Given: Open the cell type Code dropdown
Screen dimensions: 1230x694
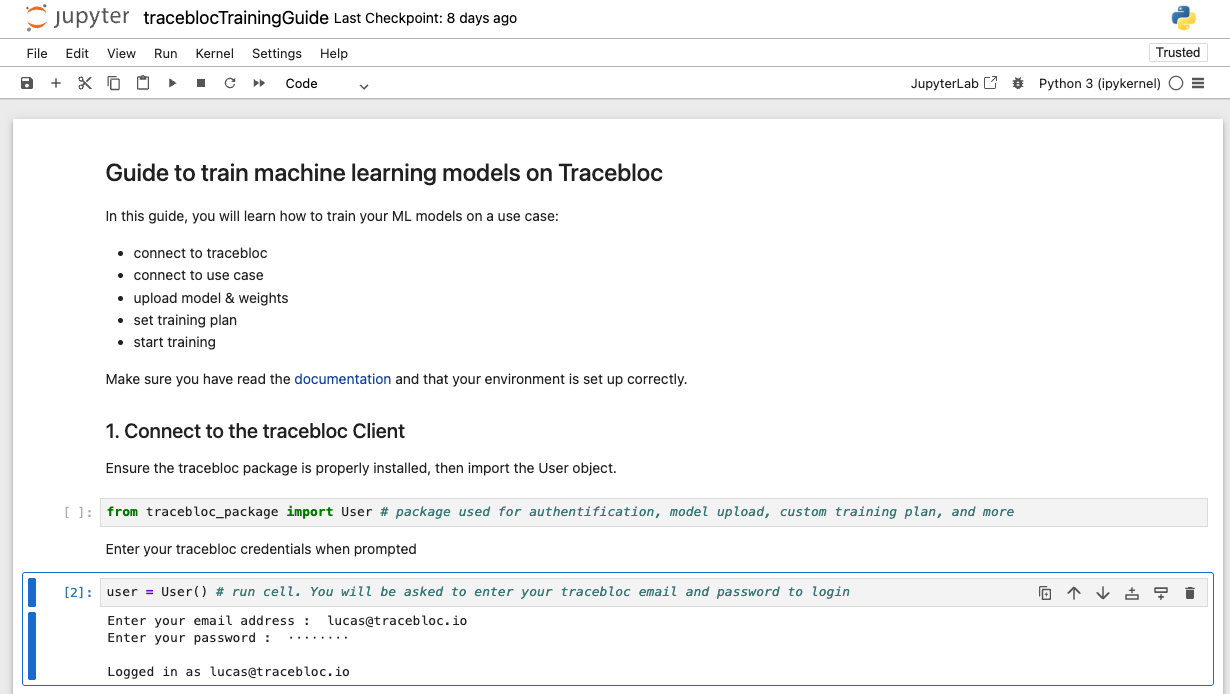Looking at the screenshot, I should (327, 84).
